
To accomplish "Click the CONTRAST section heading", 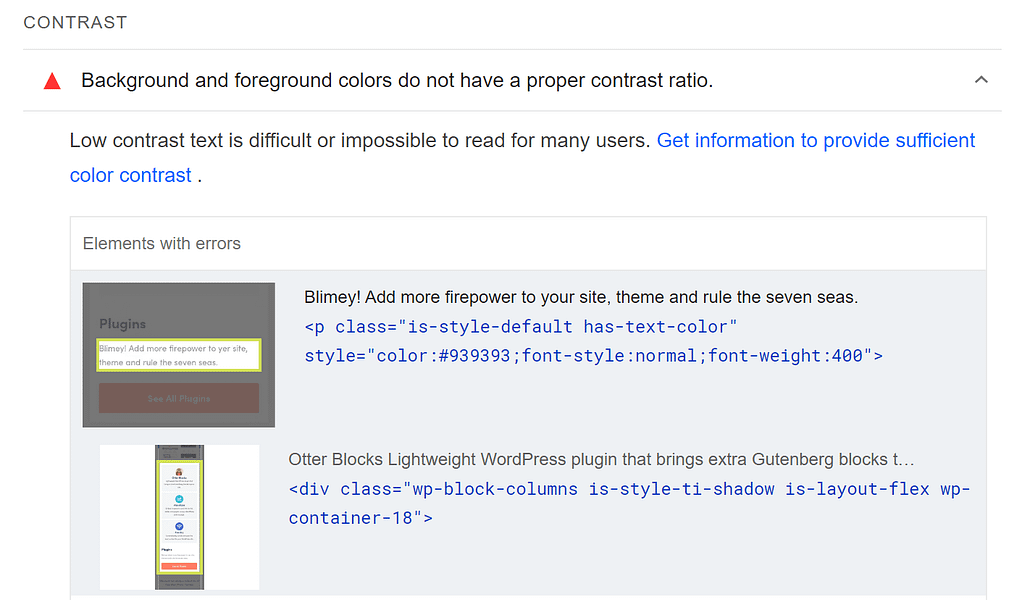I will click(x=75, y=22).
